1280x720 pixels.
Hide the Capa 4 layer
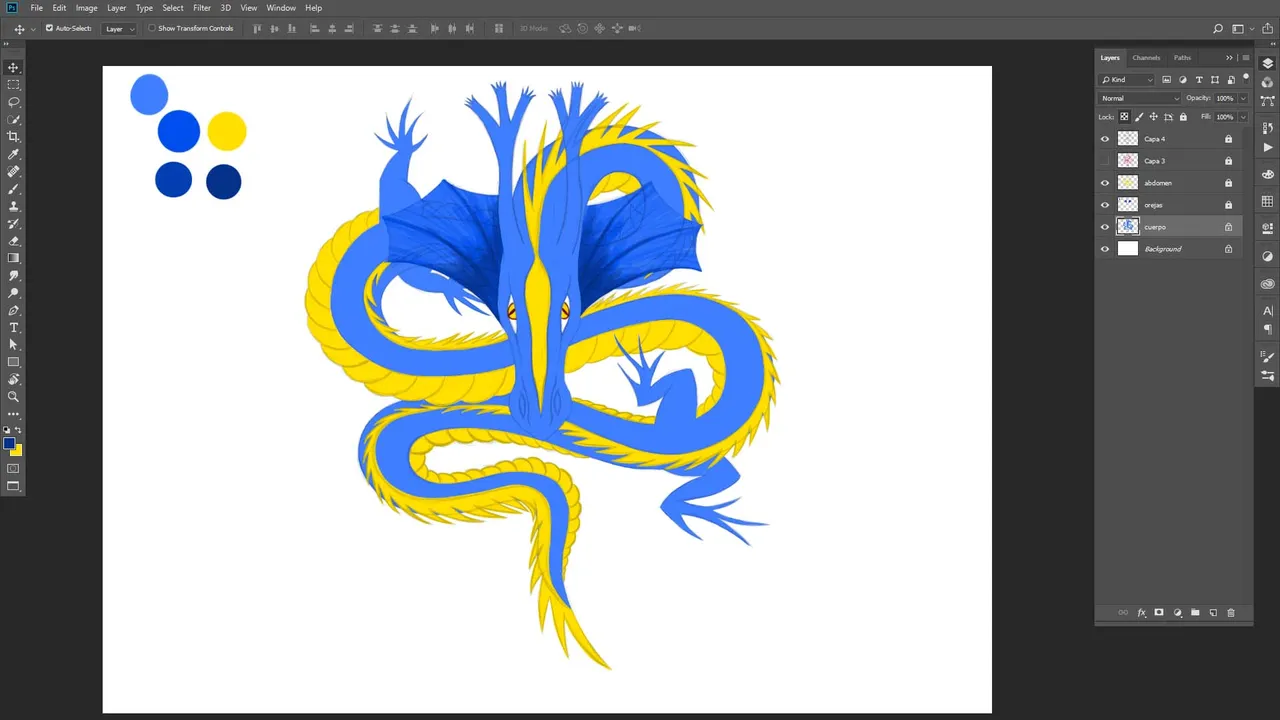1105,139
